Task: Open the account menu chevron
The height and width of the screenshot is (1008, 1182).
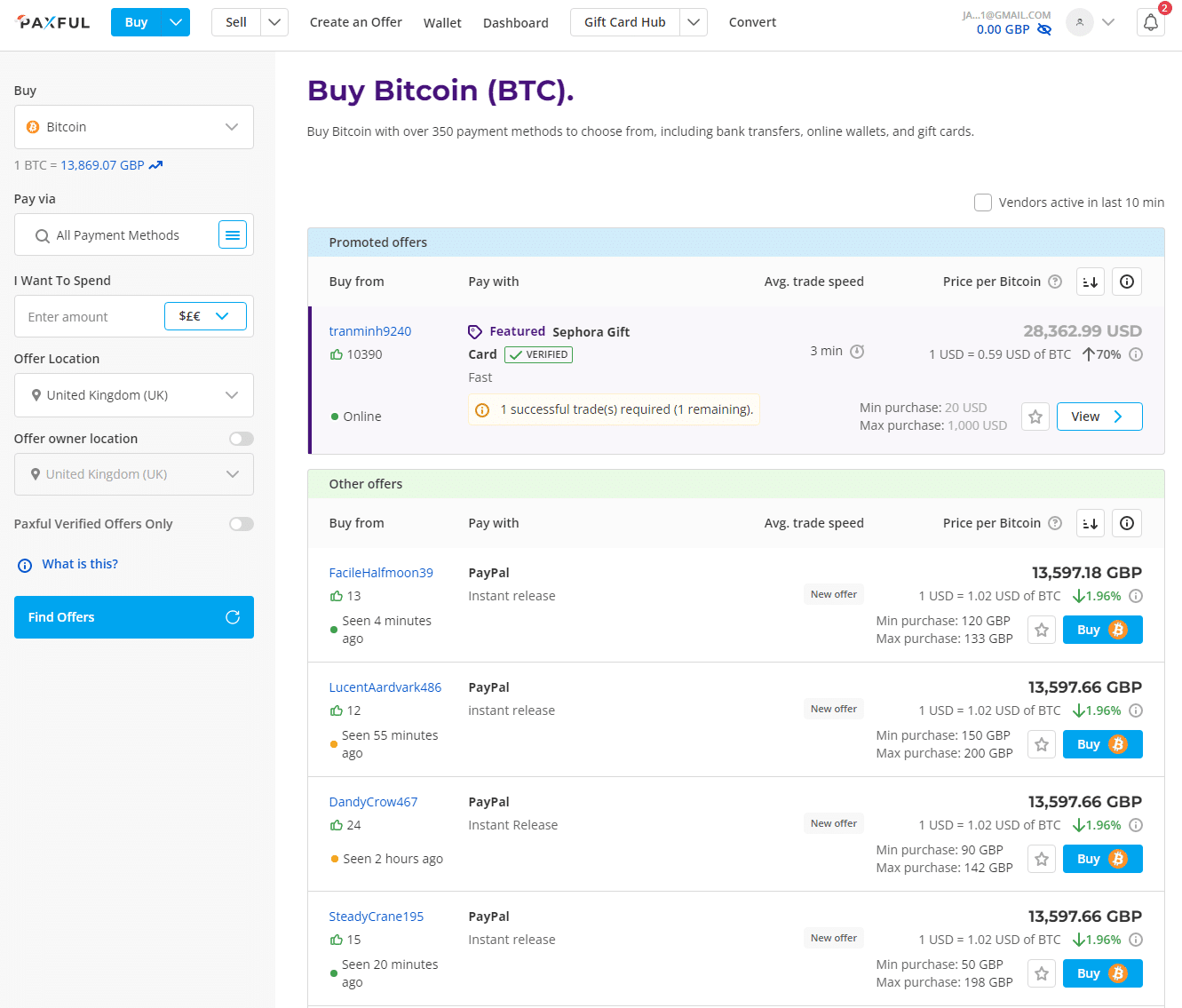Action: click(1108, 22)
